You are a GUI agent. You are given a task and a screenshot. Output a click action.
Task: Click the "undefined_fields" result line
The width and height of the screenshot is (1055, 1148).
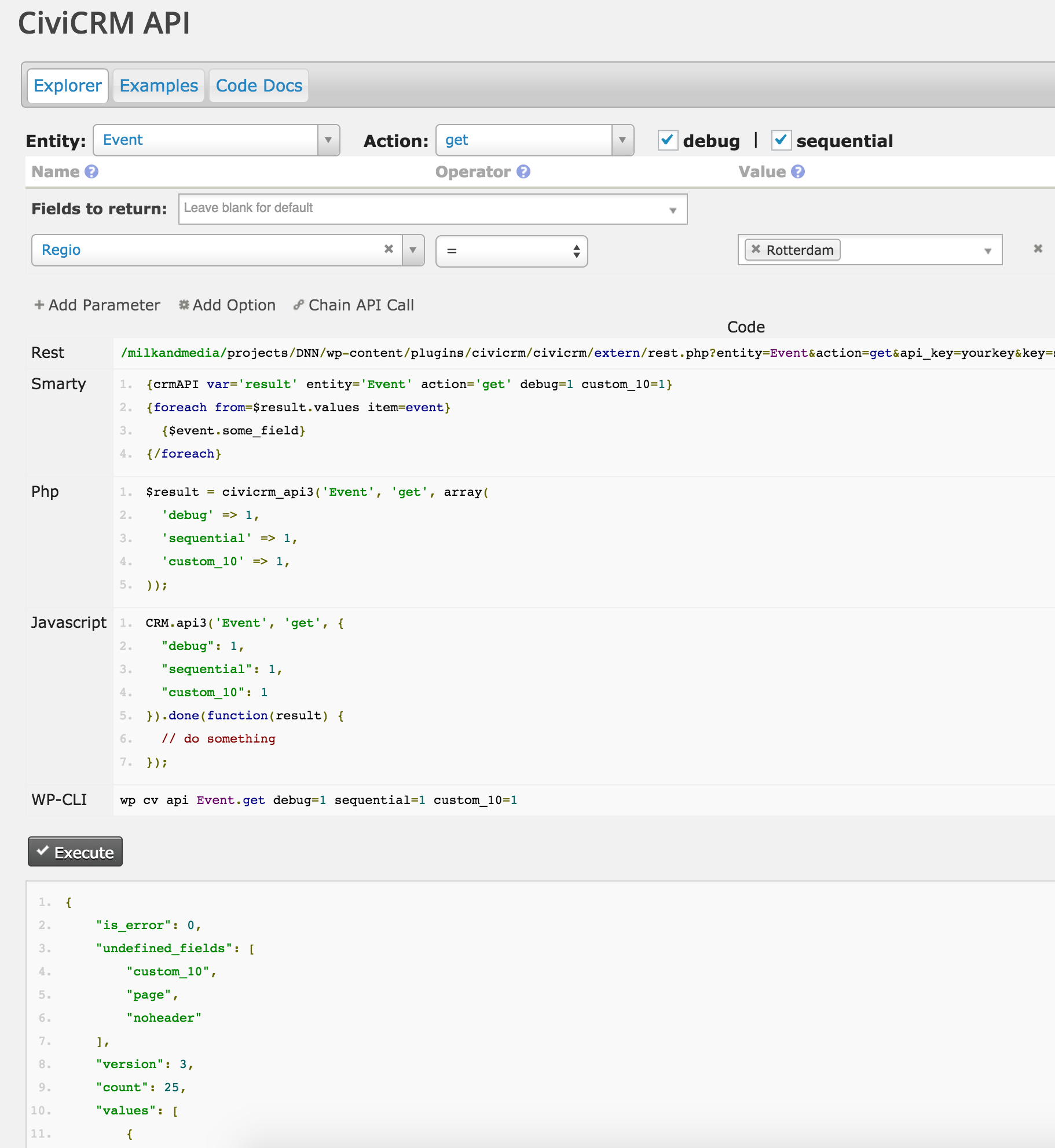pyautogui.click(x=175, y=949)
